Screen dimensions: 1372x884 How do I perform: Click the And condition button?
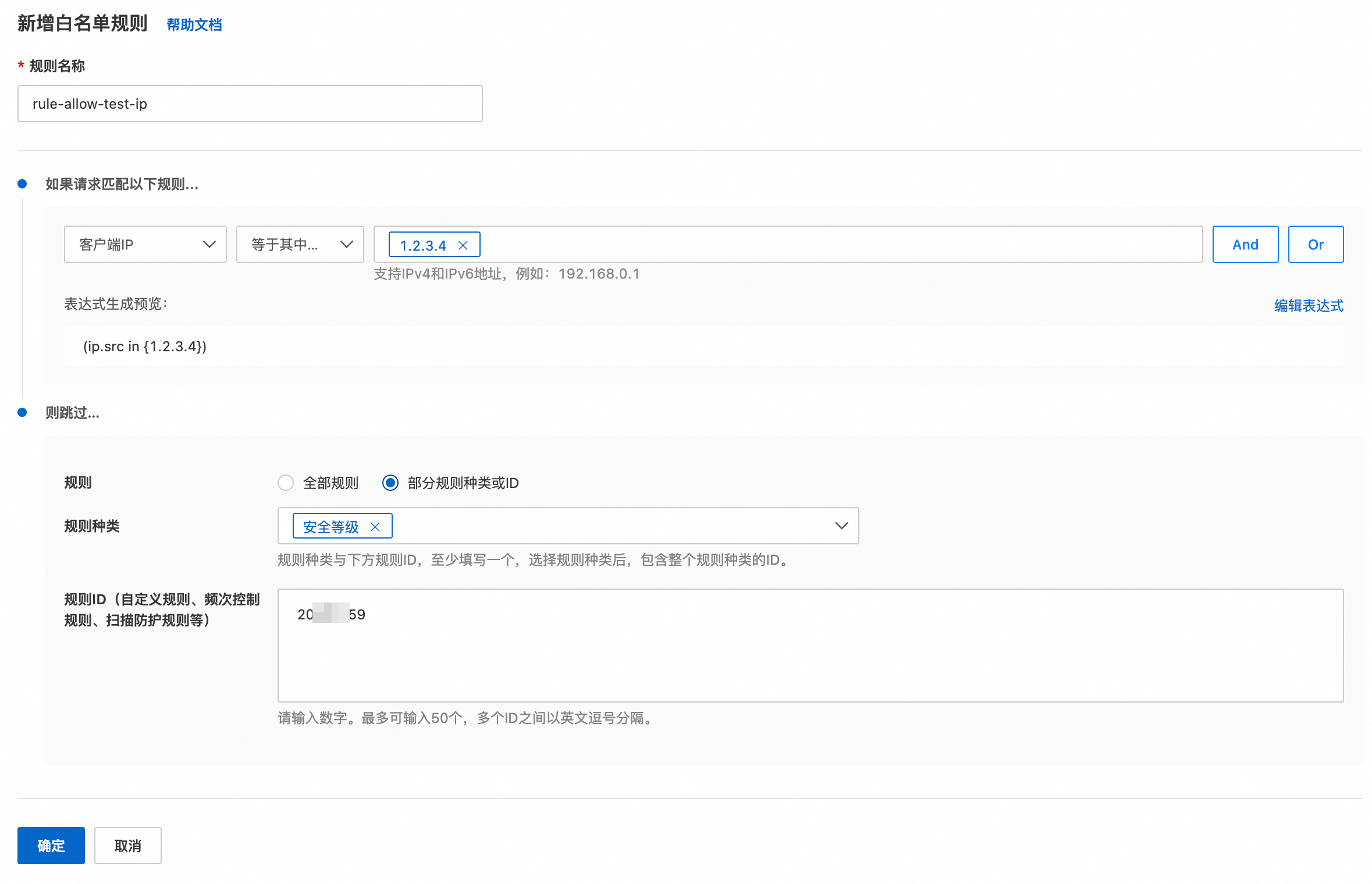click(x=1245, y=244)
